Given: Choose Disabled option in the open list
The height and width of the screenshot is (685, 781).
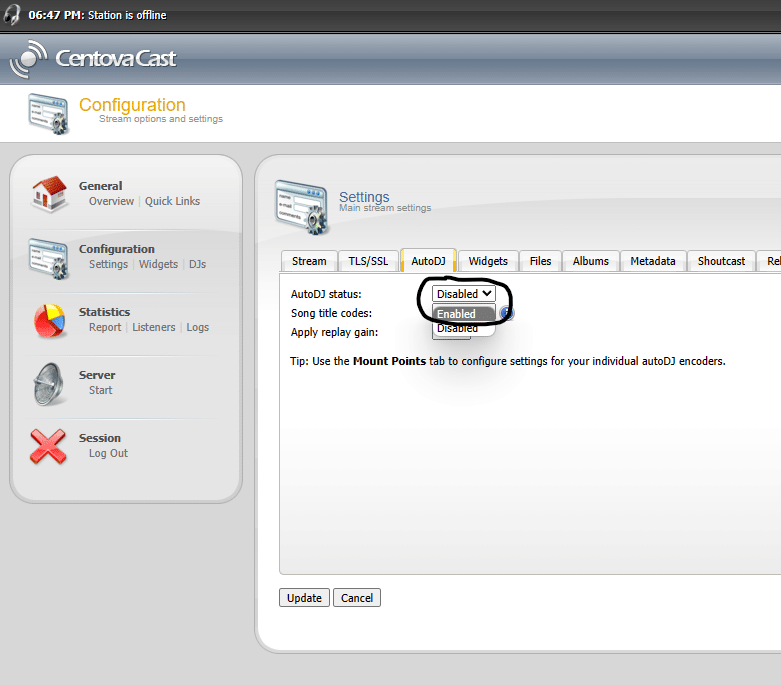Looking at the screenshot, I should tap(463, 328).
